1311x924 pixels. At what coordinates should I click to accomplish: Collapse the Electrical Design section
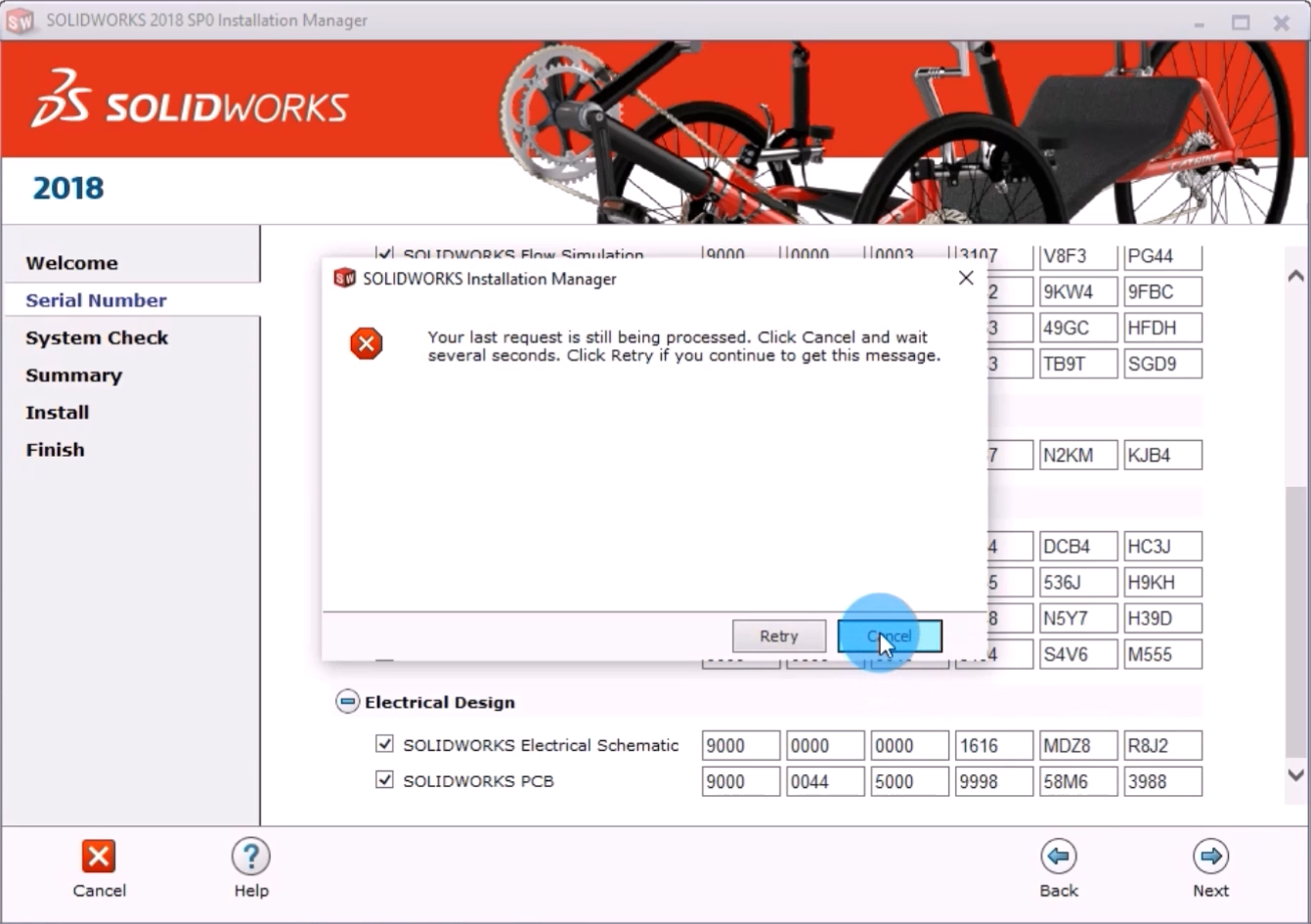[347, 702]
